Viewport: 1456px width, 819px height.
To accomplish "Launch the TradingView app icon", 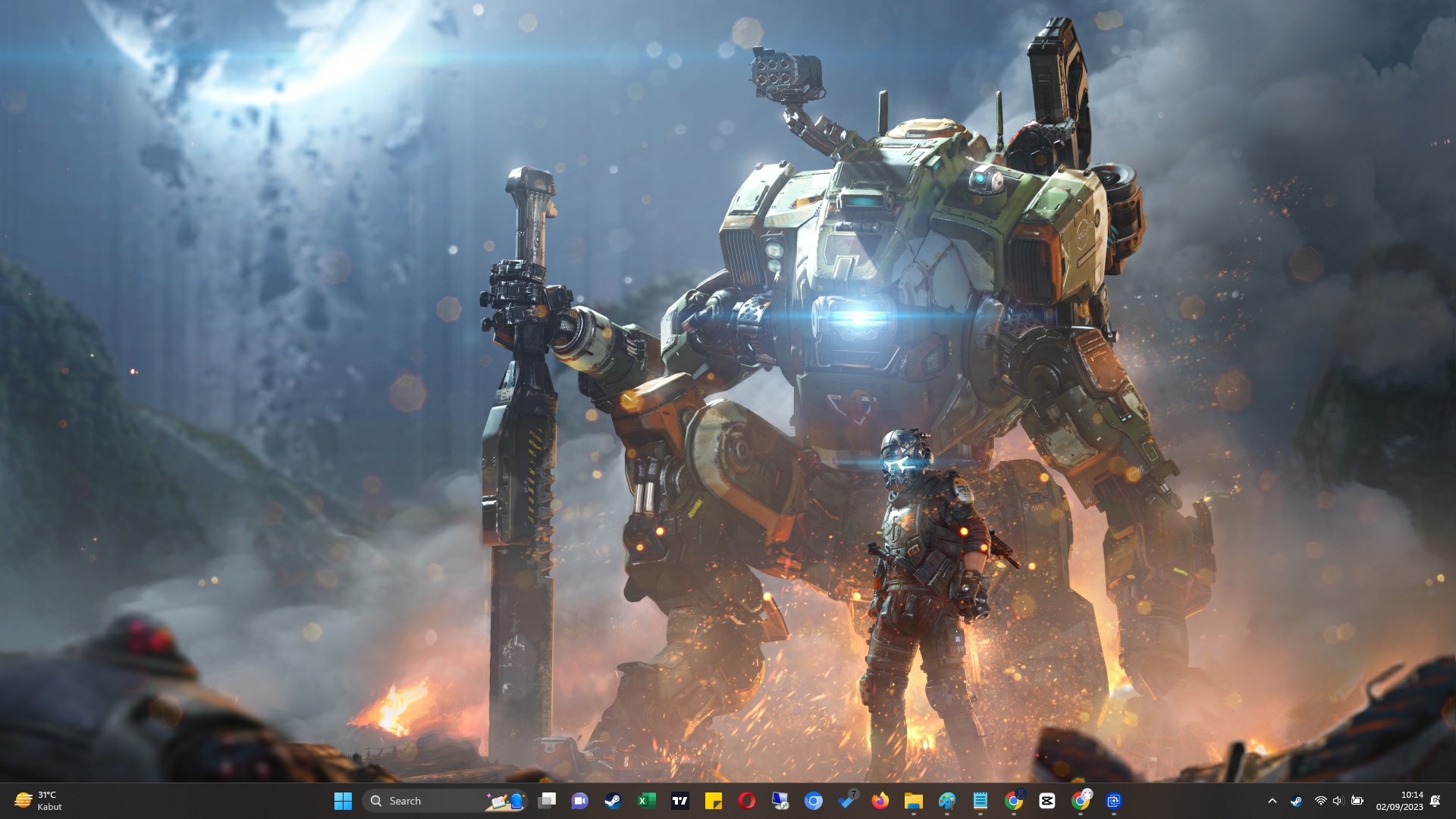I will (x=680, y=801).
